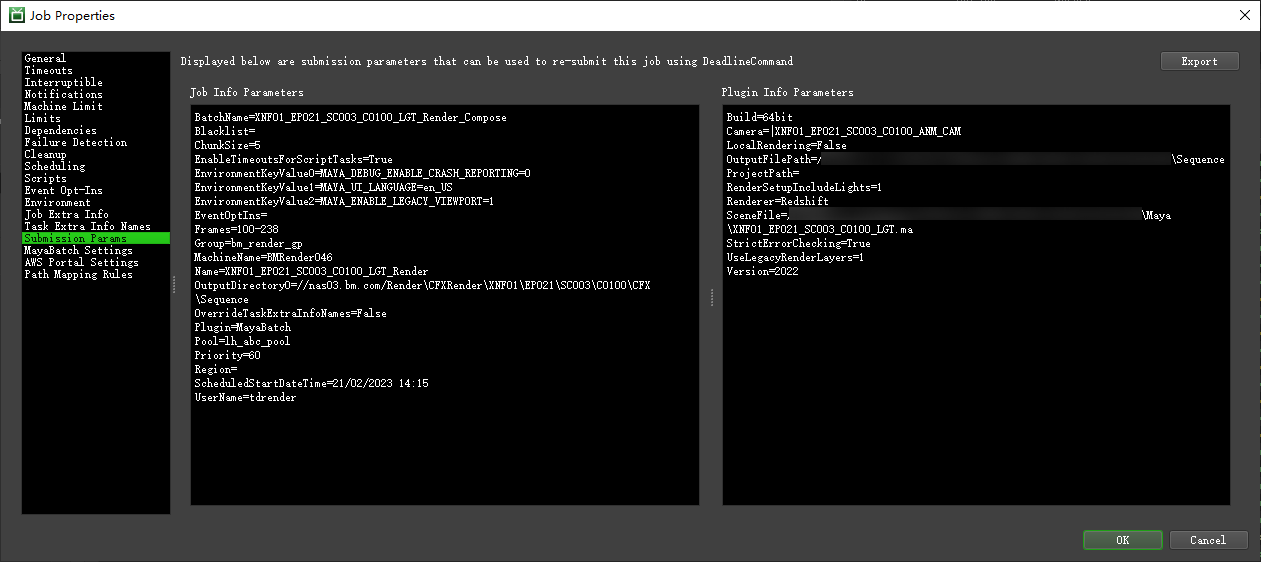Click the Deadline app icon in title bar
The width and height of the screenshot is (1261, 562).
point(16,15)
